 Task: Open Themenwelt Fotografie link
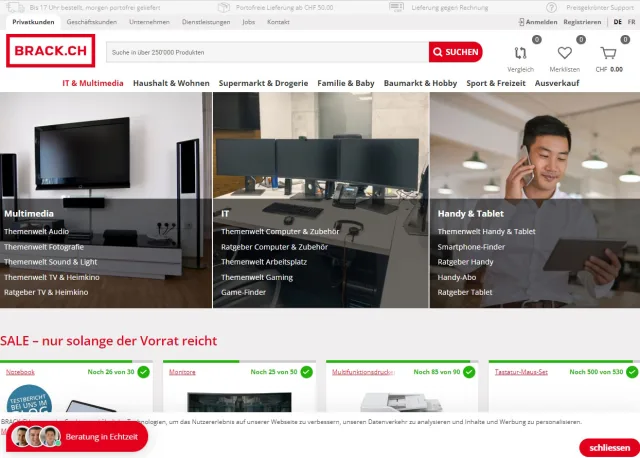pos(44,247)
